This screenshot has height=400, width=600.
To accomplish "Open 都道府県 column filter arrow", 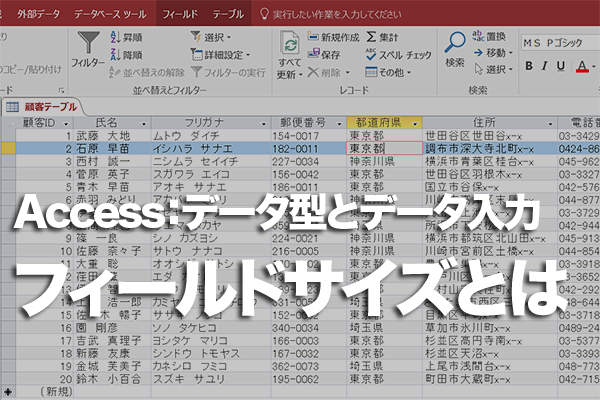I will pos(415,124).
